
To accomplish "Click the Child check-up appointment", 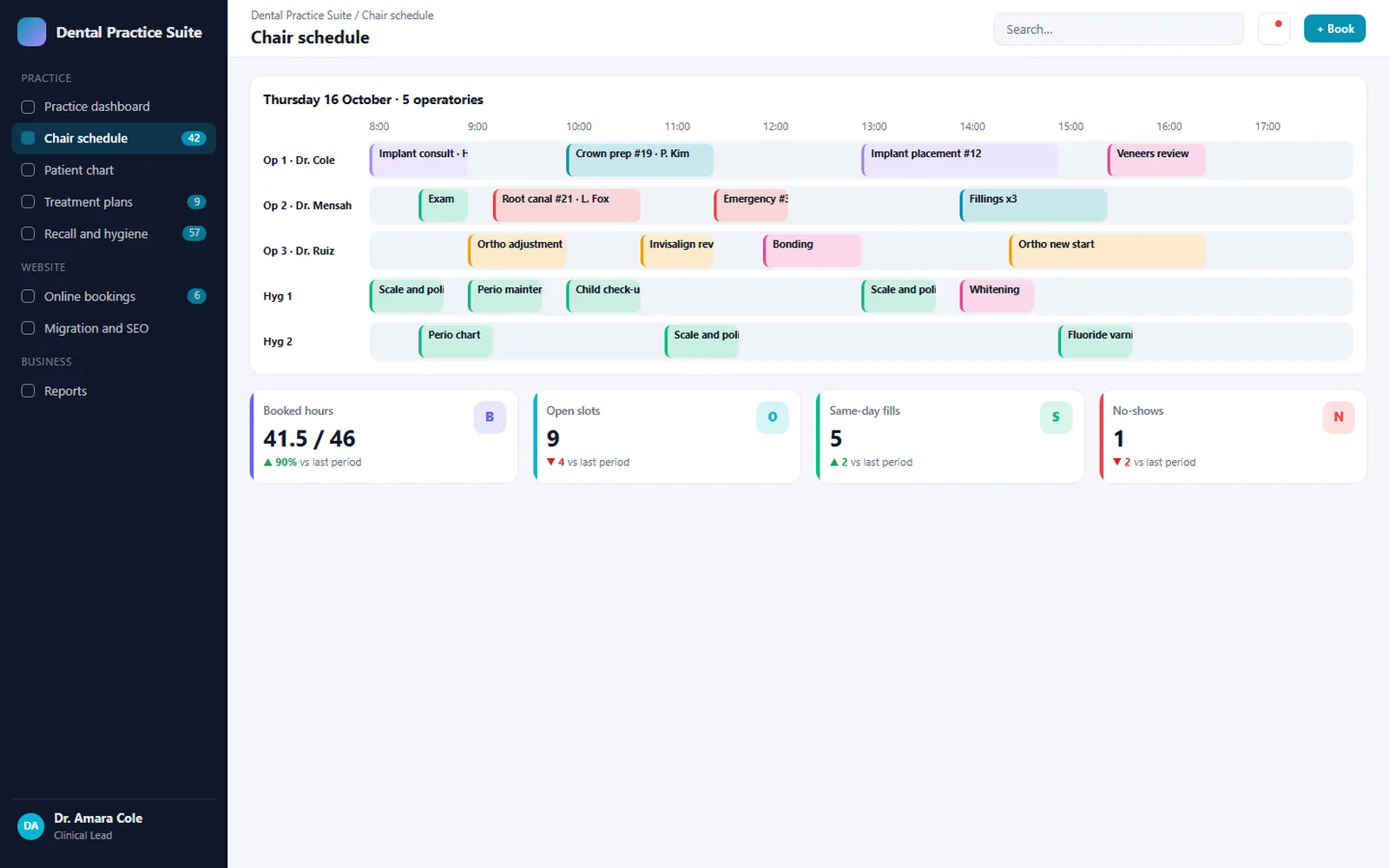I will [603, 295].
